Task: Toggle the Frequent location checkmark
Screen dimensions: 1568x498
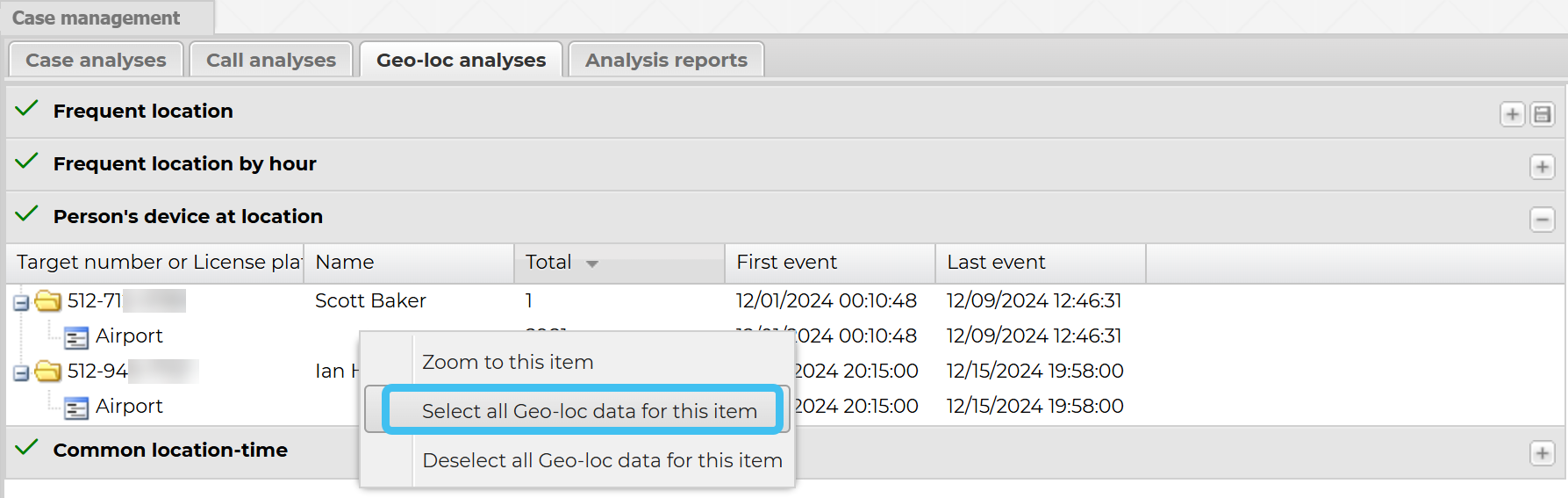Action: (x=27, y=109)
